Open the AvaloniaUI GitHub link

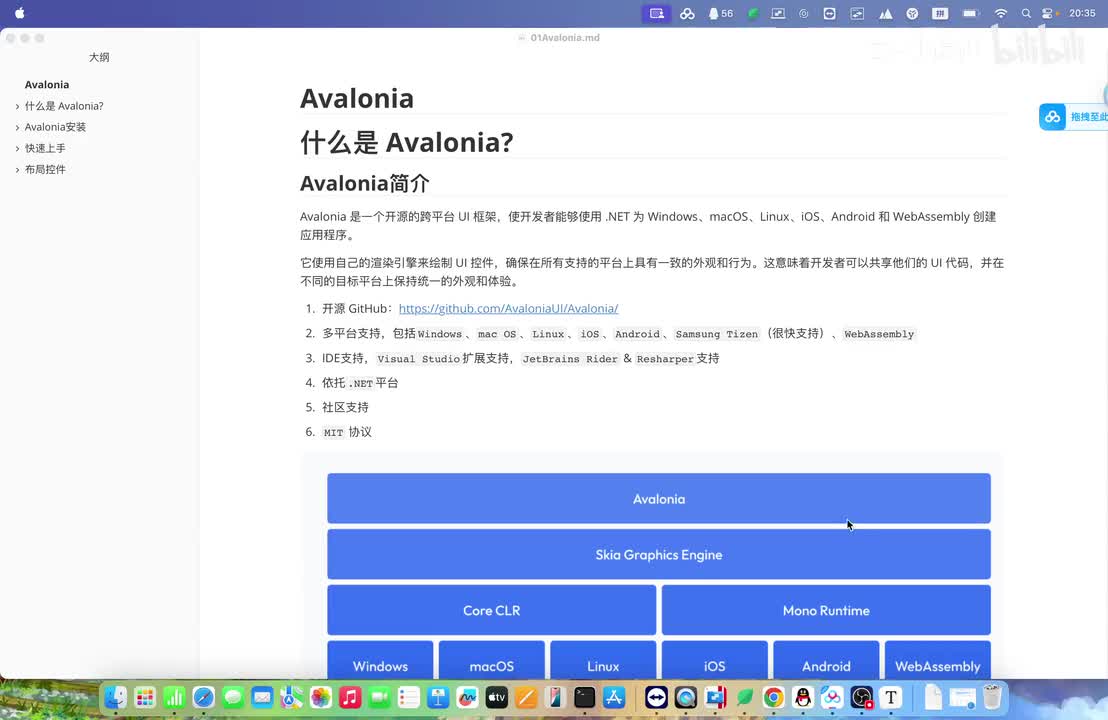[x=508, y=308]
